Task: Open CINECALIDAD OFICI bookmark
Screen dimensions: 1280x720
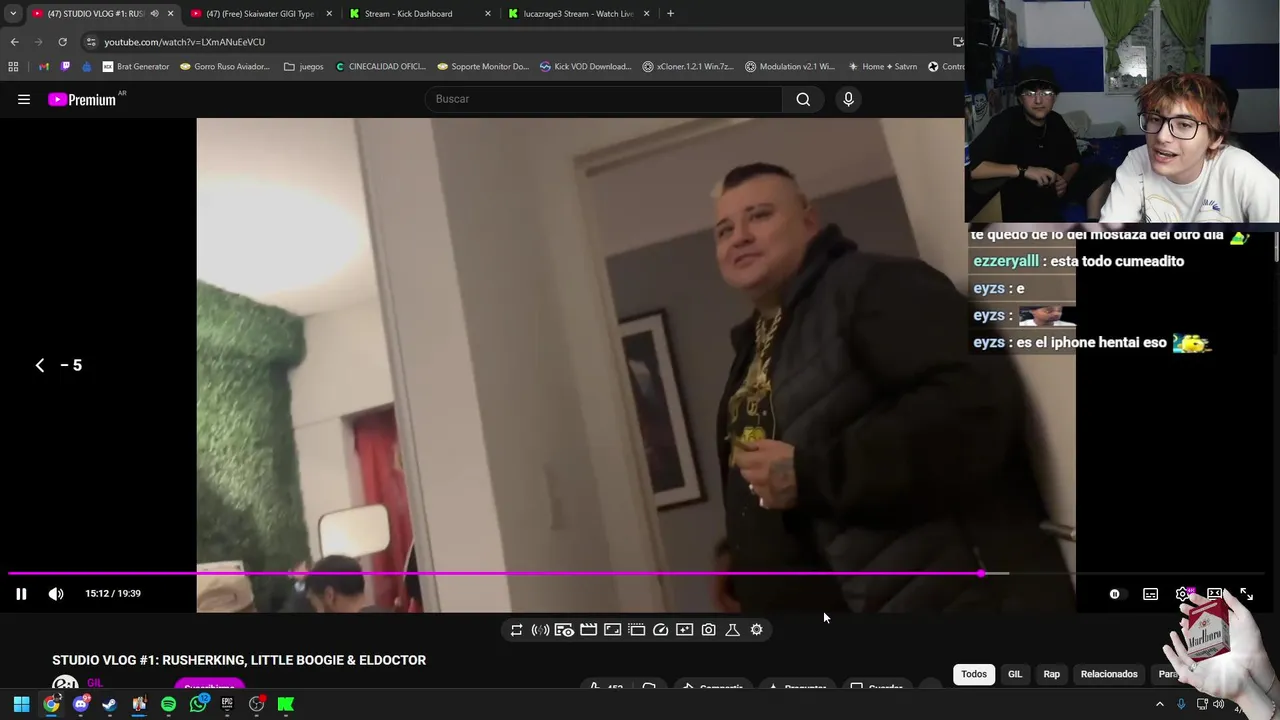Action: point(381,67)
